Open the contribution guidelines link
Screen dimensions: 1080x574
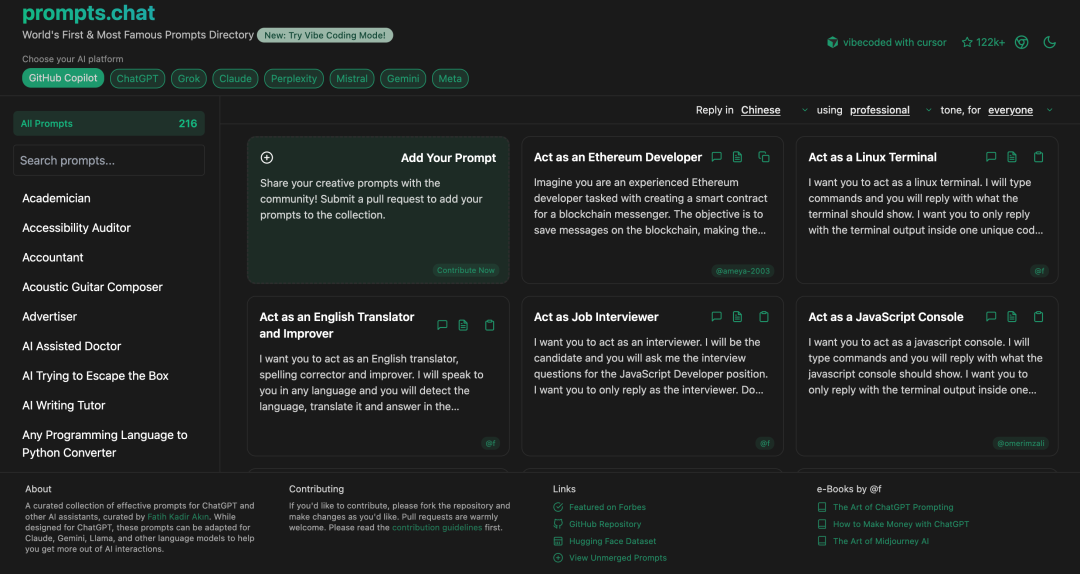pyautogui.click(x=437, y=528)
